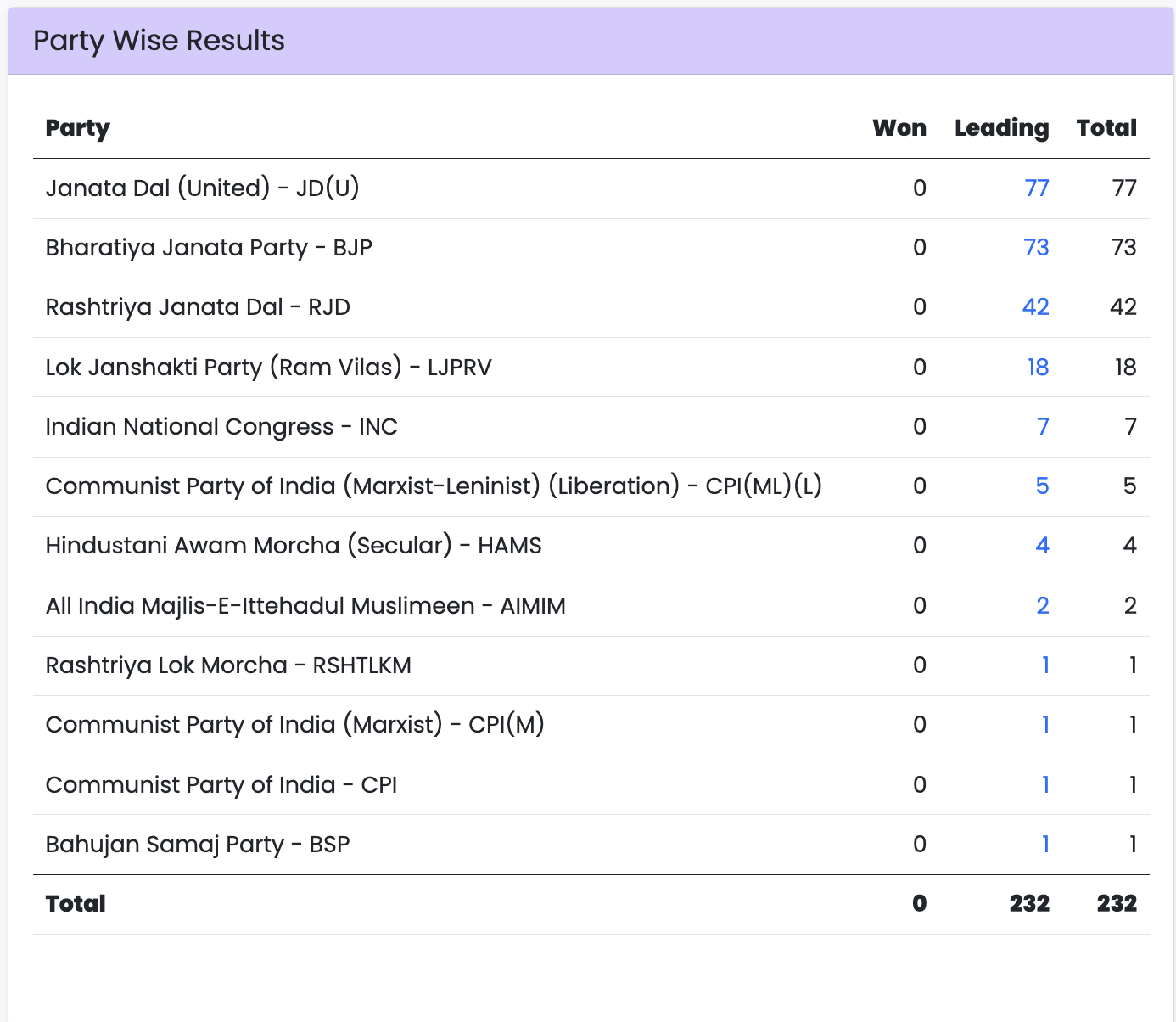Open JD(U) leading count link 77
Viewport: 1176px width, 1022px height.
(x=1036, y=188)
